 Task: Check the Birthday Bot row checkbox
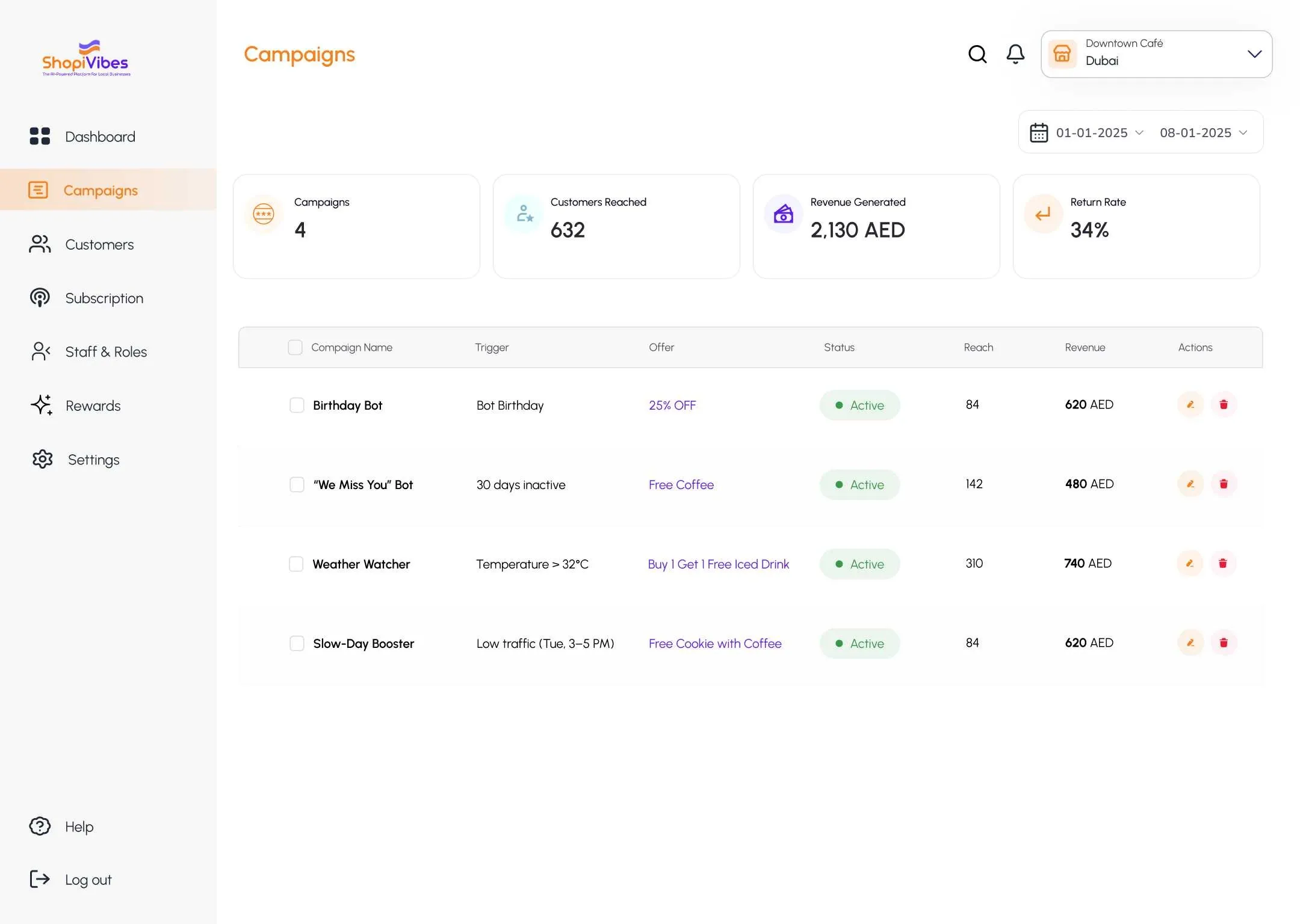[297, 405]
